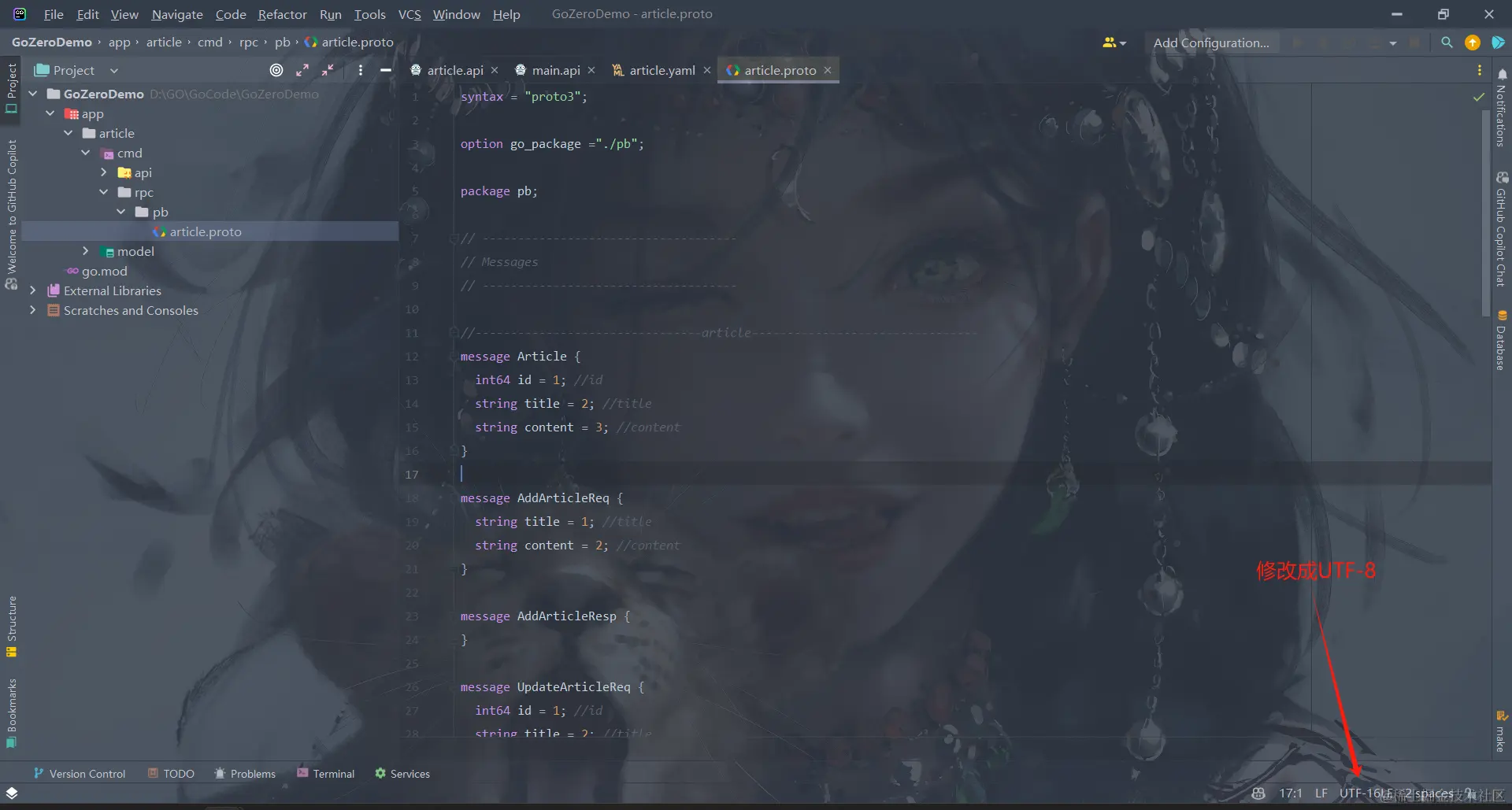Click the 2 spaces indent setting
Viewport: 1512px width, 810px height.
click(x=1429, y=793)
